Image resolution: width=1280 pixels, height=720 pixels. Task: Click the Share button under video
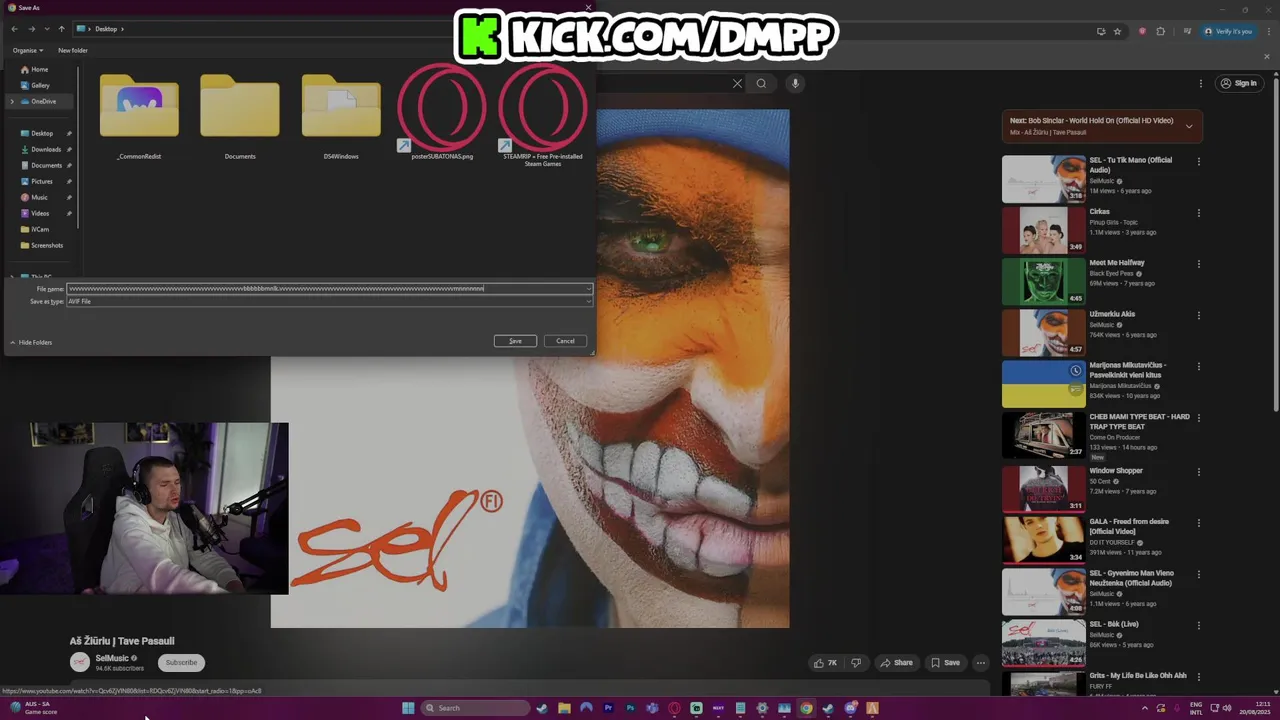(x=895, y=663)
